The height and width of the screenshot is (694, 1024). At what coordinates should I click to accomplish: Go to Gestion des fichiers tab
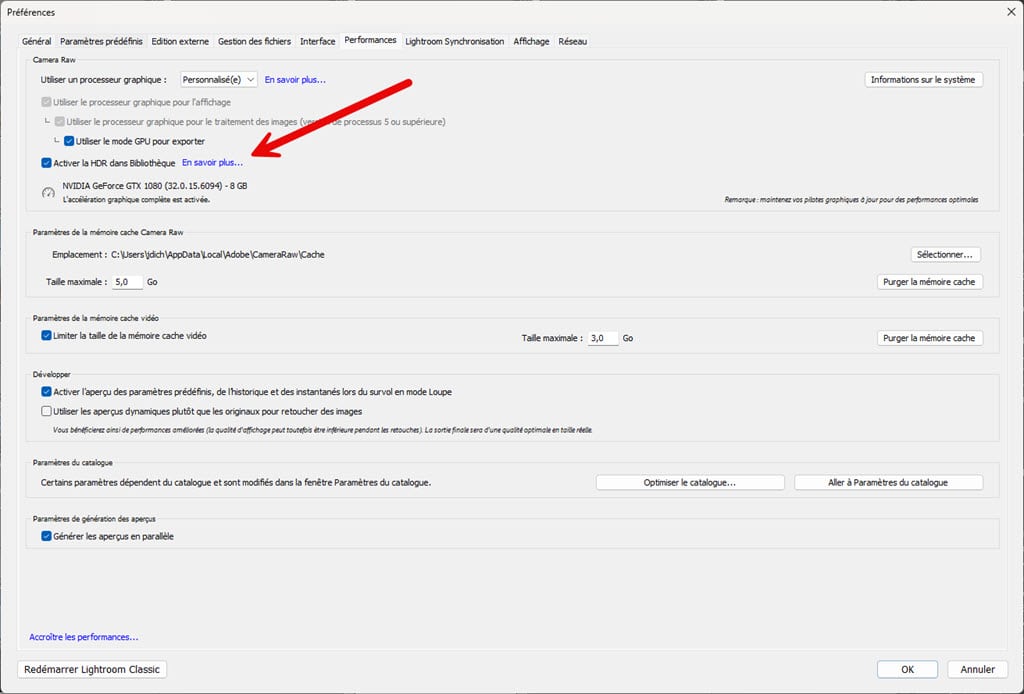(x=255, y=41)
